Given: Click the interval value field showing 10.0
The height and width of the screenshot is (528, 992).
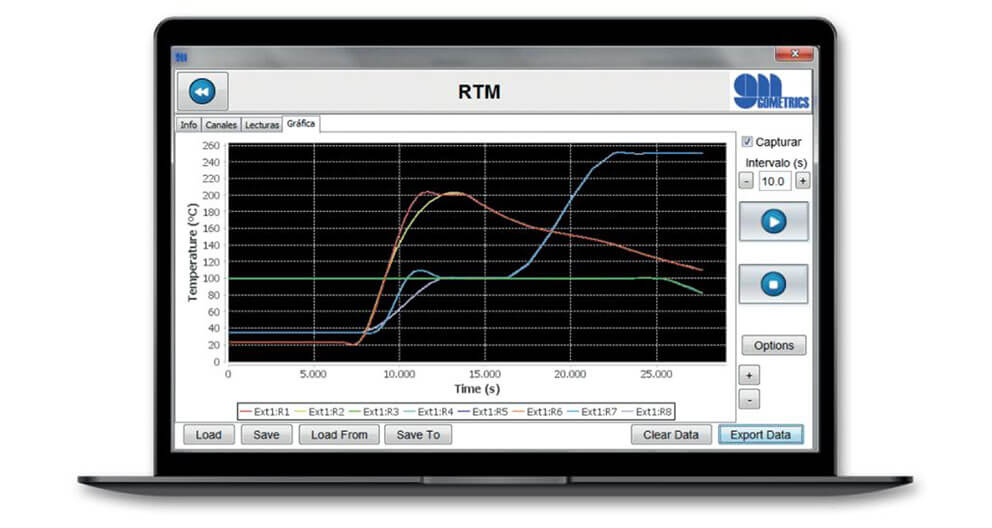Looking at the screenshot, I should [773, 181].
